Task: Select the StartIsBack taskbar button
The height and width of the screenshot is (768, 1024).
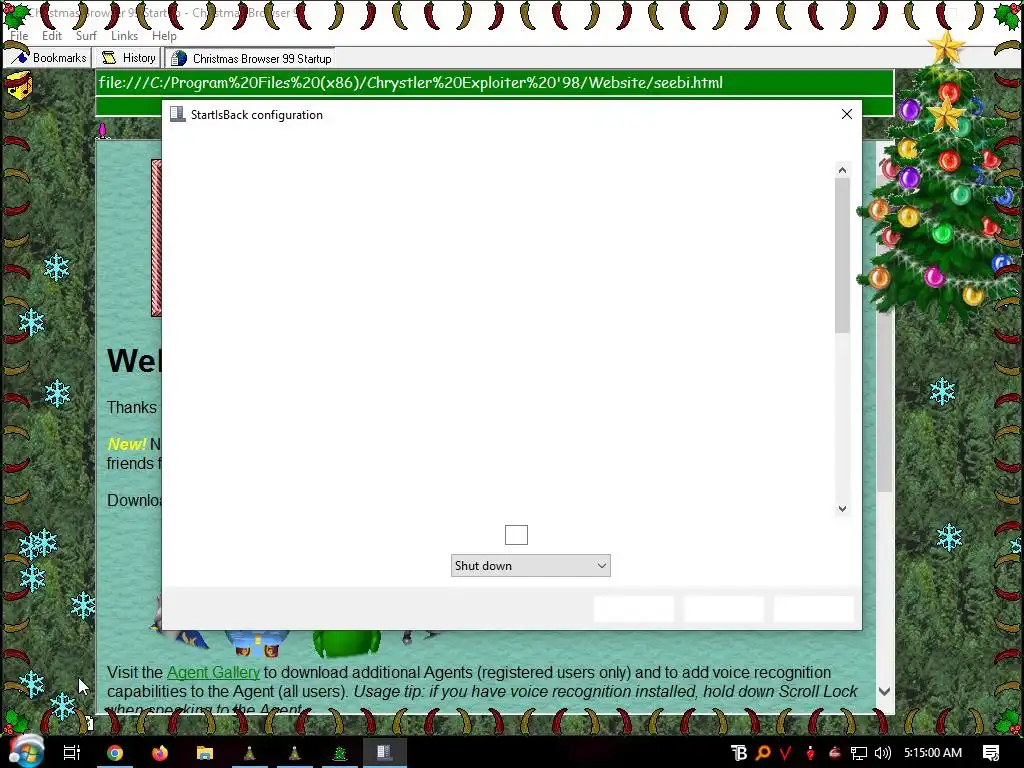Action: coord(384,753)
